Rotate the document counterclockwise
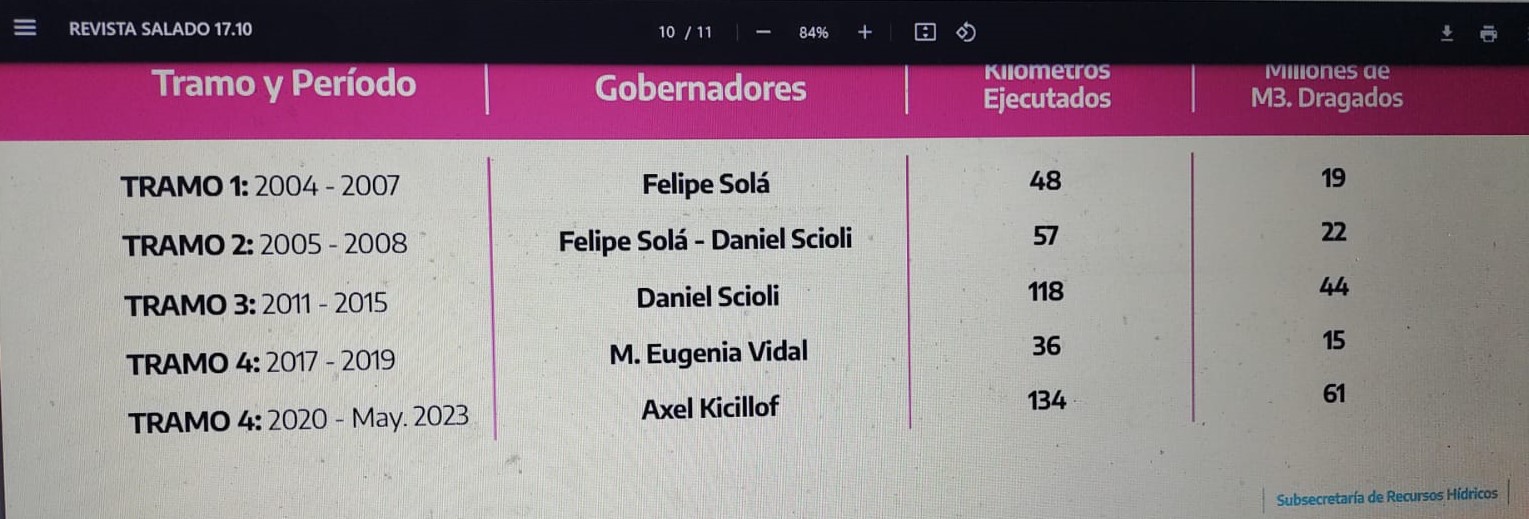The width and height of the screenshot is (1529, 519). click(x=965, y=32)
